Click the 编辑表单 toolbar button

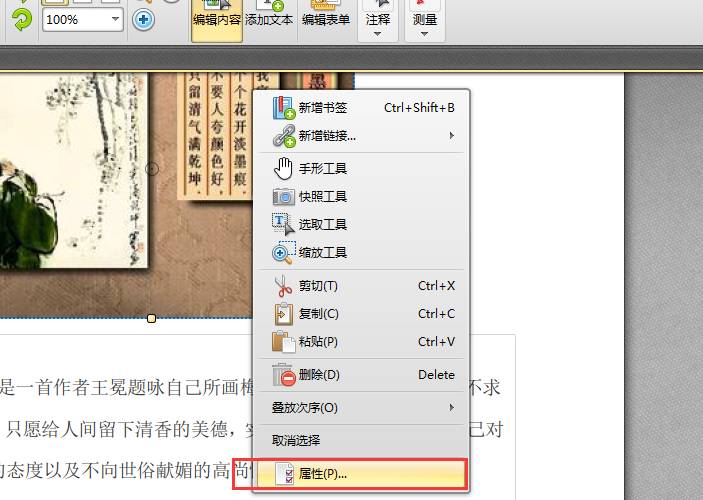pos(326,19)
